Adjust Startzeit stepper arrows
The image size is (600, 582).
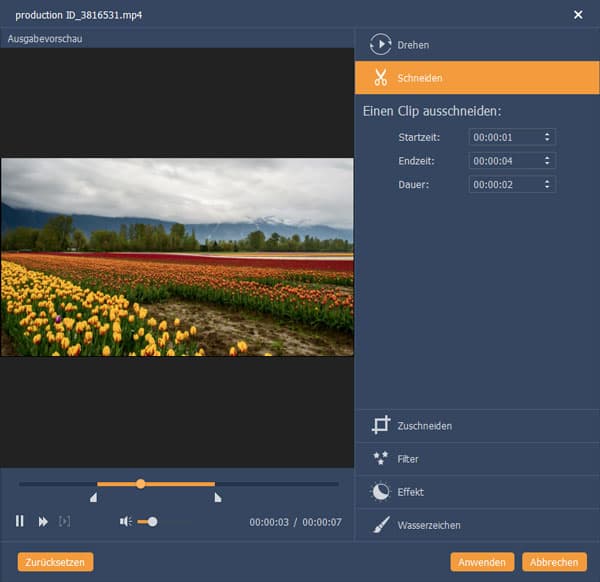(x=547, y=137)
